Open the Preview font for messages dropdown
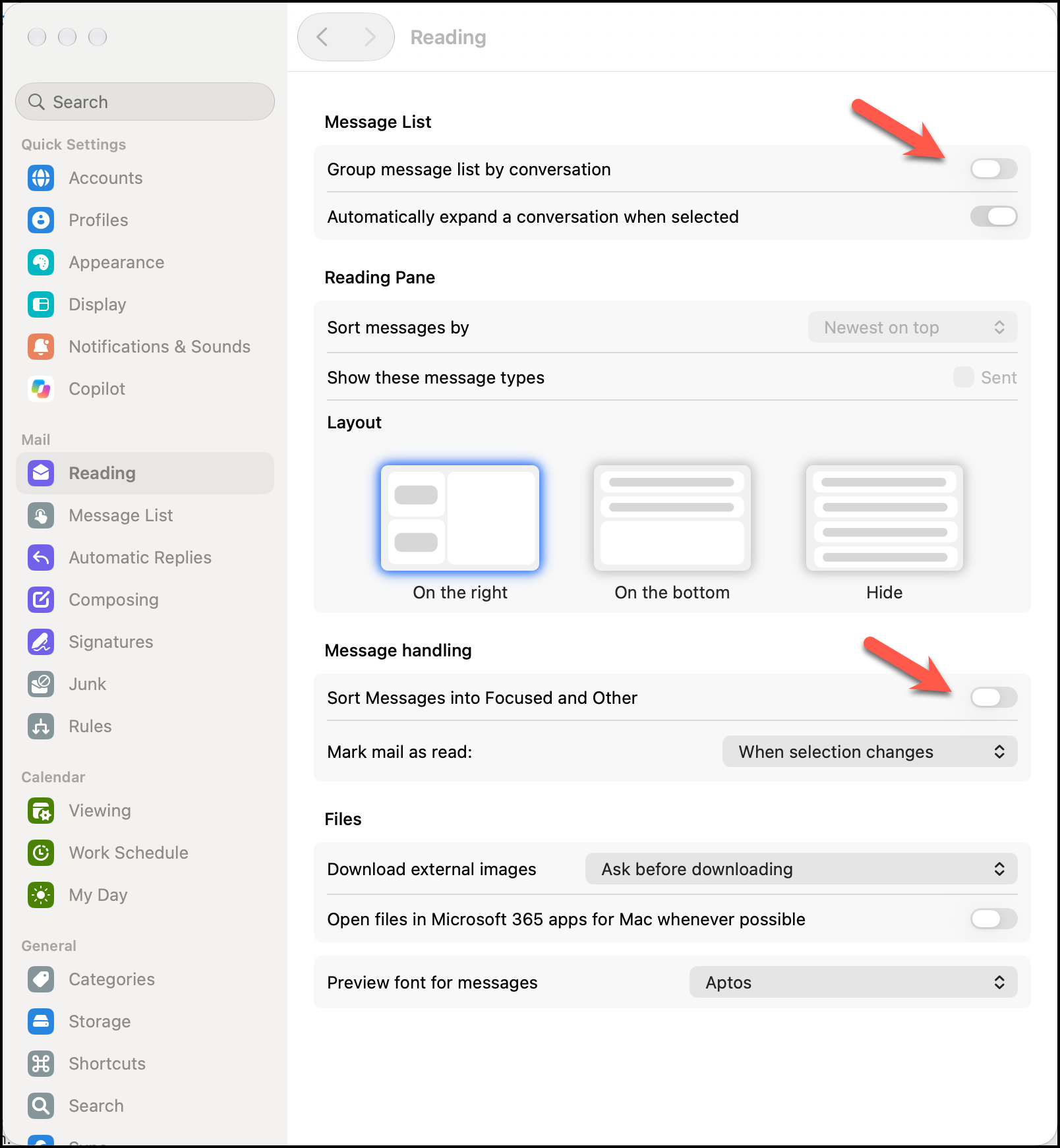 point(853,983)
